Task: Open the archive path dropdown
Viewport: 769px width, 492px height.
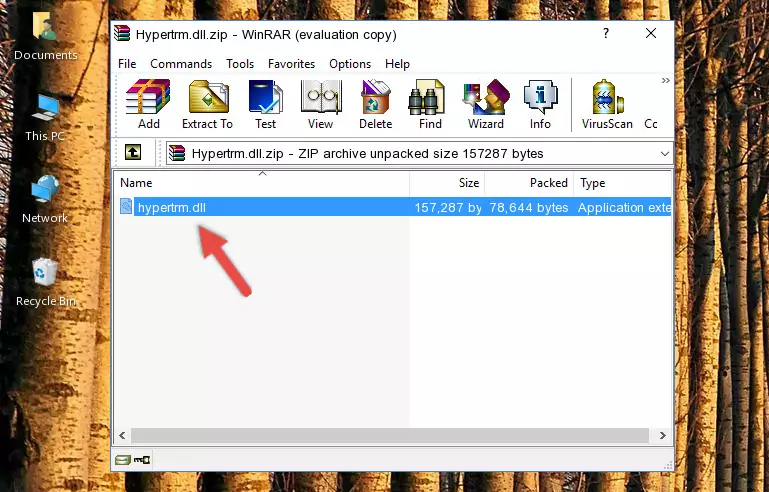Action: point(665,154)
